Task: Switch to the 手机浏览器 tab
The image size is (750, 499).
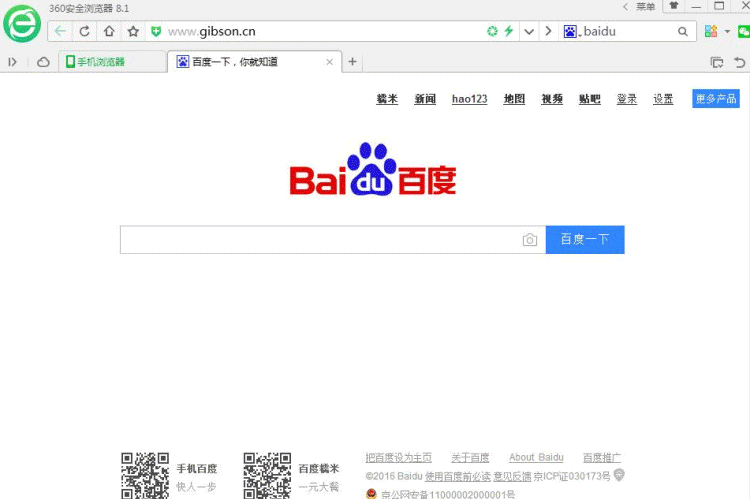Action: (112, 62)
